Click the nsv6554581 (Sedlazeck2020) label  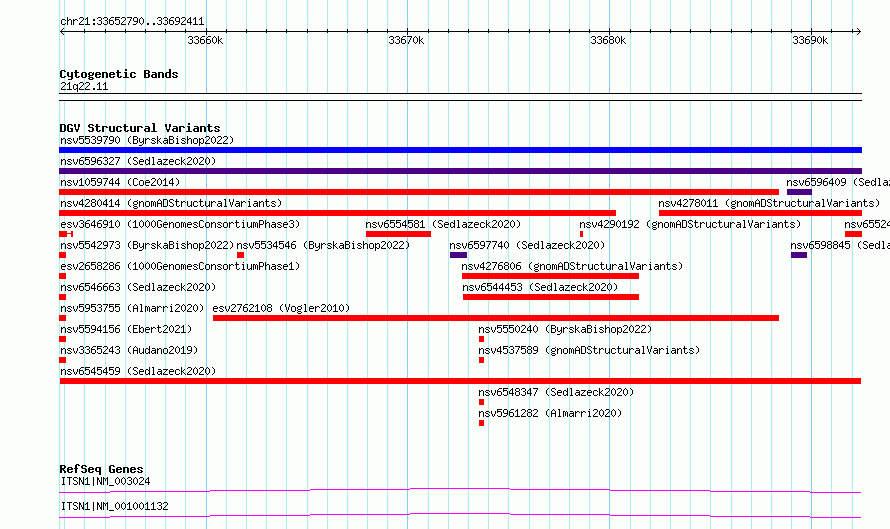tap(443, 224)
